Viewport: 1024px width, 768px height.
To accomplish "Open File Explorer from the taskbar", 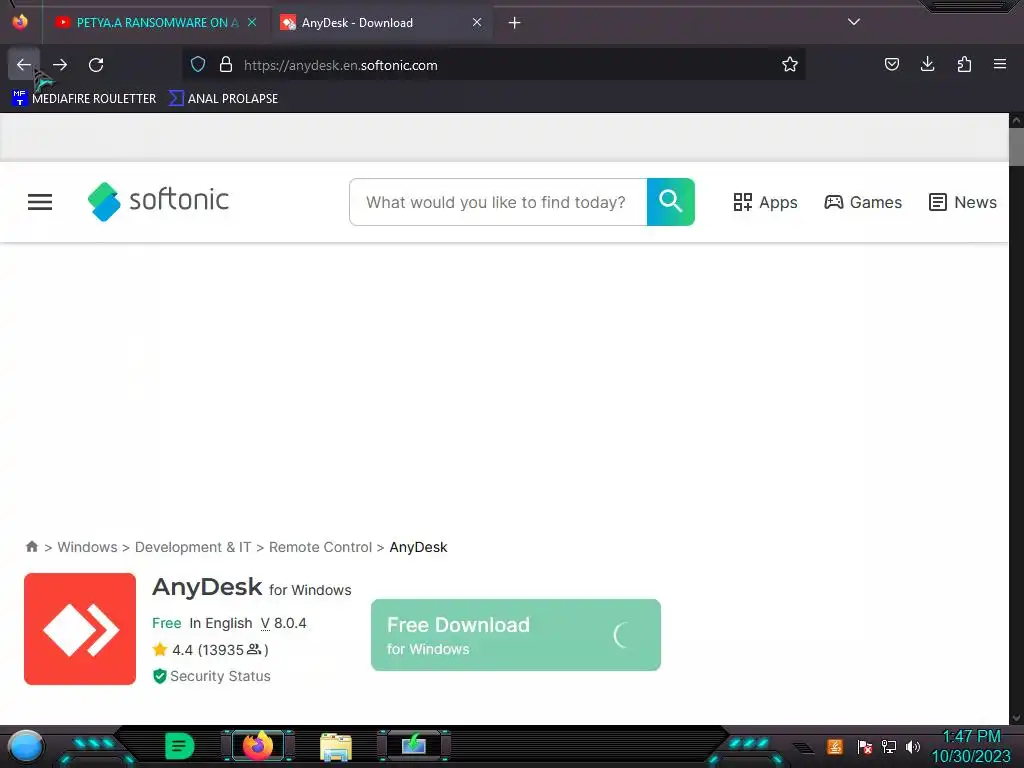I will pyautogui.click(x=336, y=746).
